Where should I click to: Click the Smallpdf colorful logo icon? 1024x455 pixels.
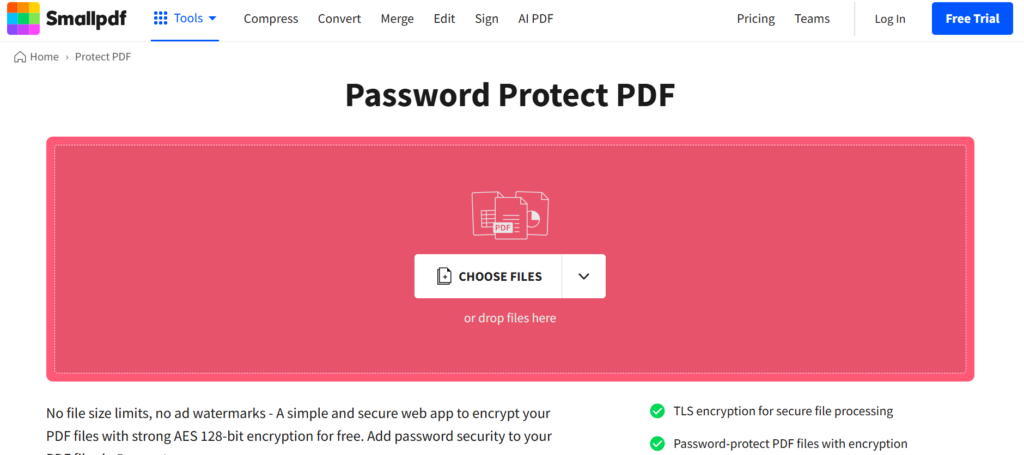pos(24,18)
